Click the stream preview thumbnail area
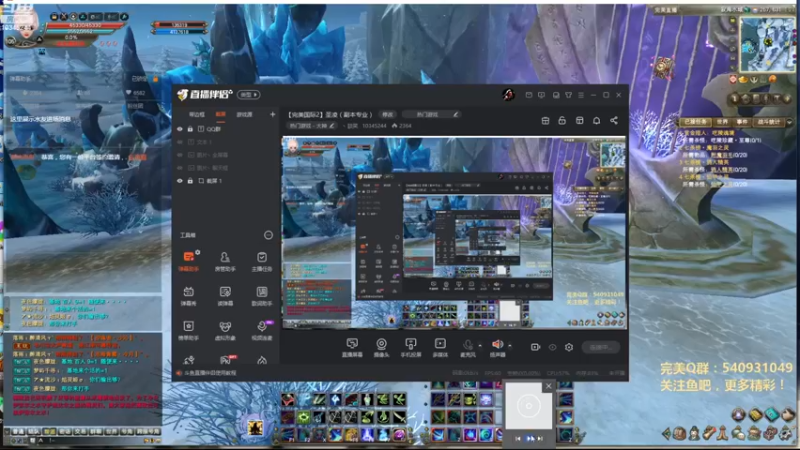800x450 pixels. tap(454, 233)
